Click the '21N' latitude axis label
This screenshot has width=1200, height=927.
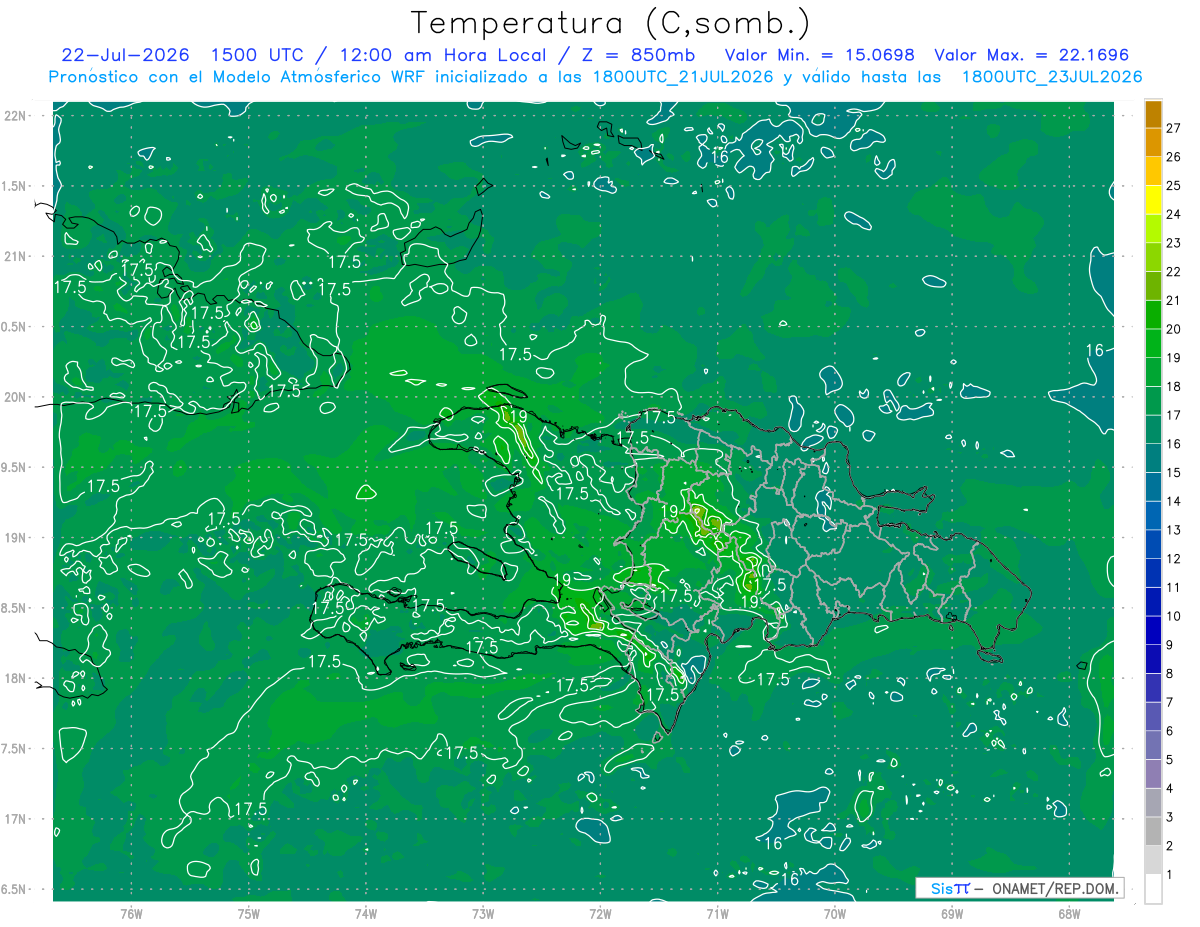click(x=15, y=256)
